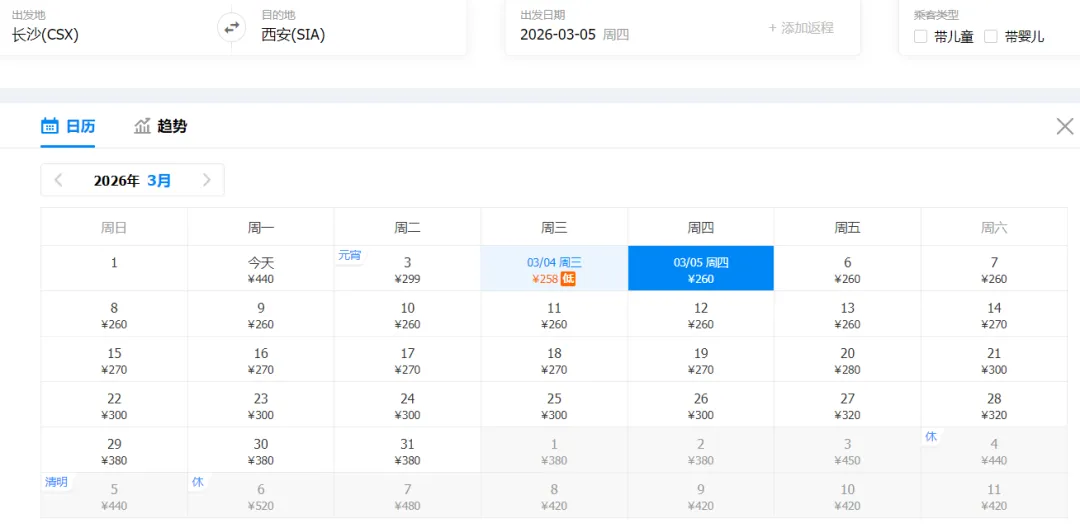Select the highlighted 03/05 周四 date
Viewport: 1080px width, 528px height.
[701, 268]
